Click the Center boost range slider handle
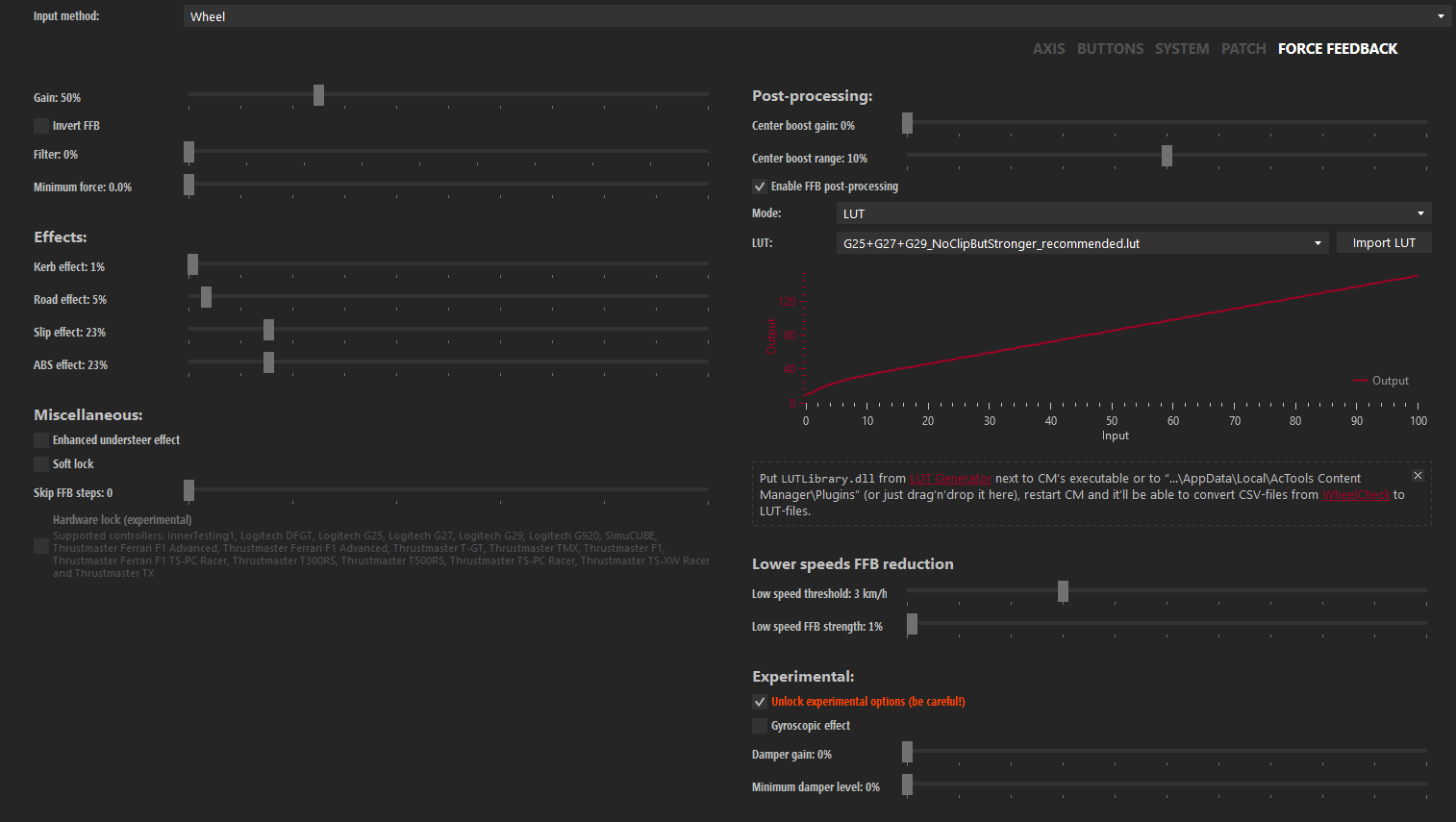The width and height of the screenshot is (1456, 822). (x=1167, y=156)
